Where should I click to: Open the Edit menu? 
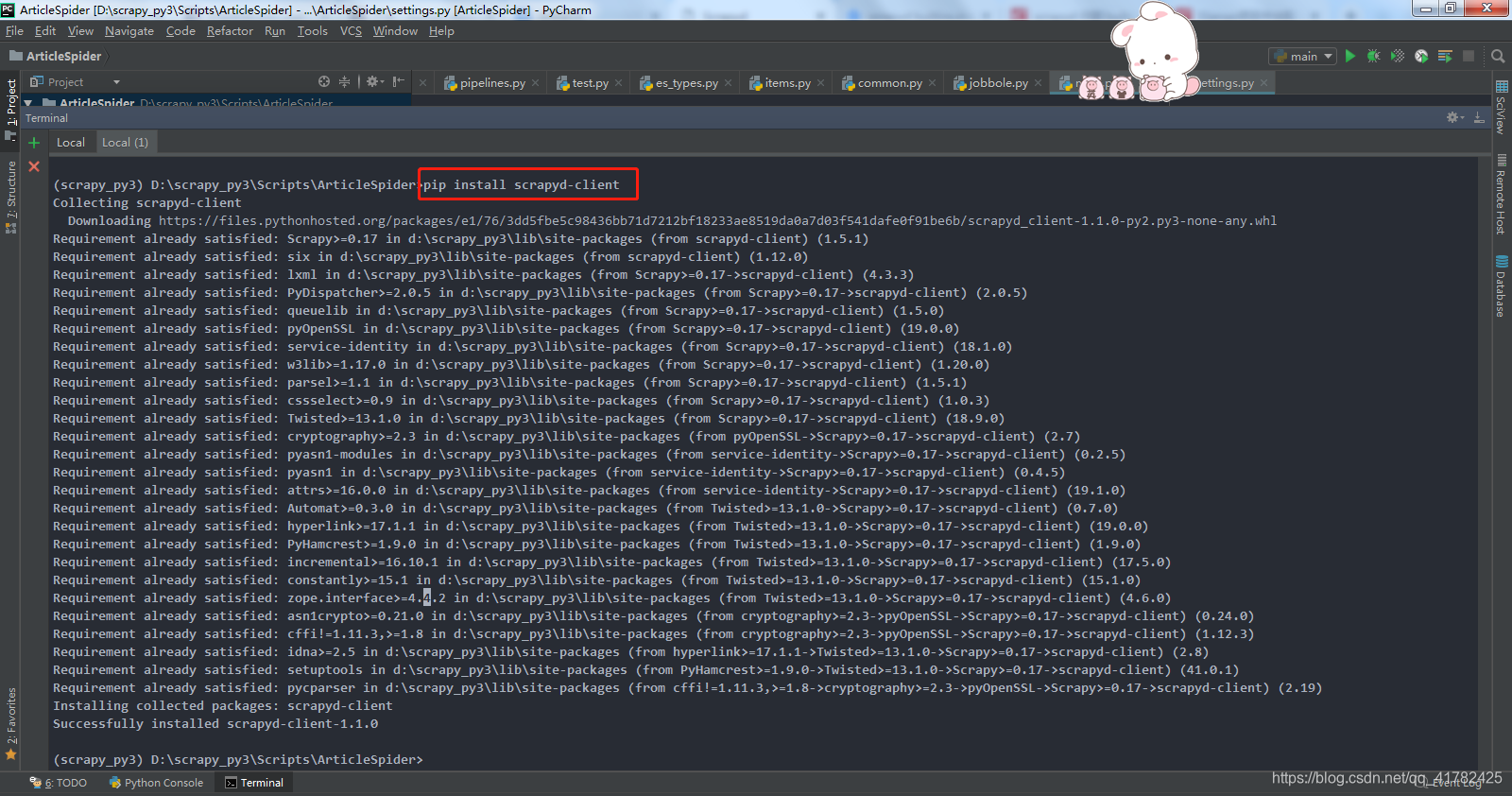tap(45, 31)
